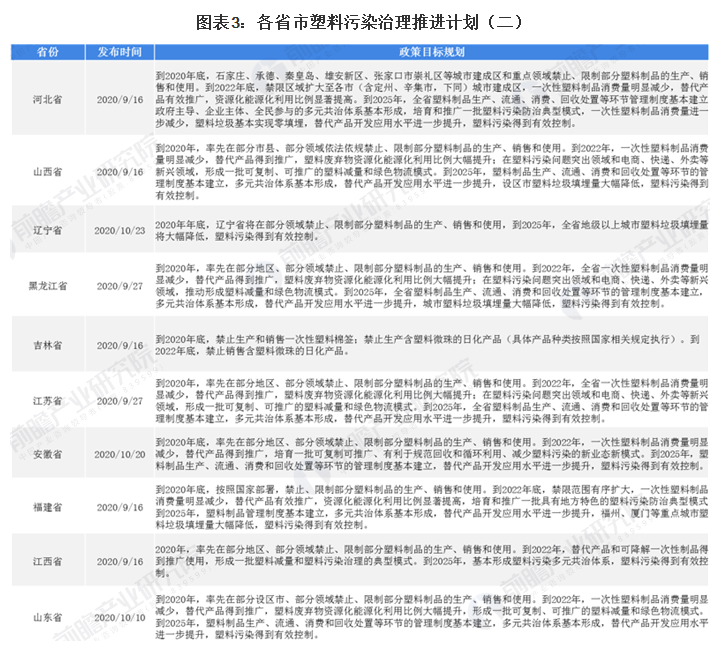This screenshot has height=647, width=720.
Task: Select the 发布时间 column header
Action: 119,52
